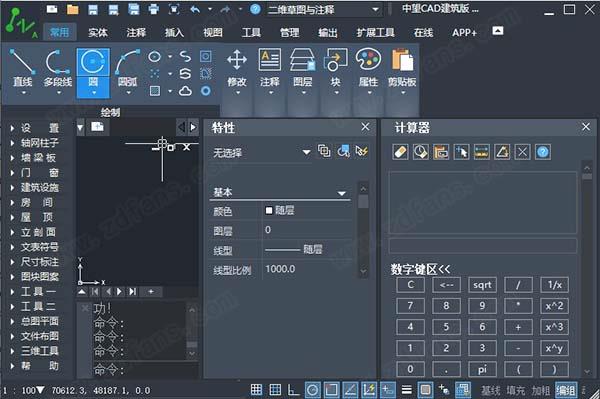Open the Modify (修改) panel
The image size is (600, 399).
point(237,71)
